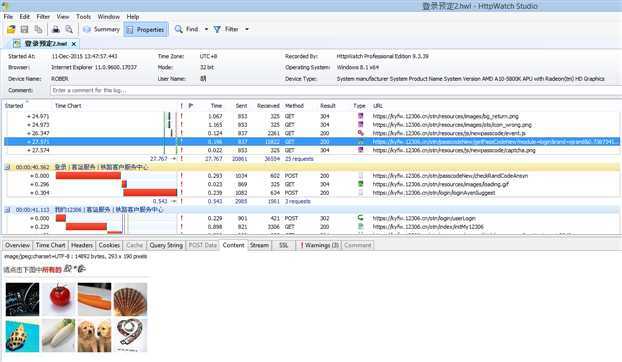Open the Tools menu

[x=83, y=17]
